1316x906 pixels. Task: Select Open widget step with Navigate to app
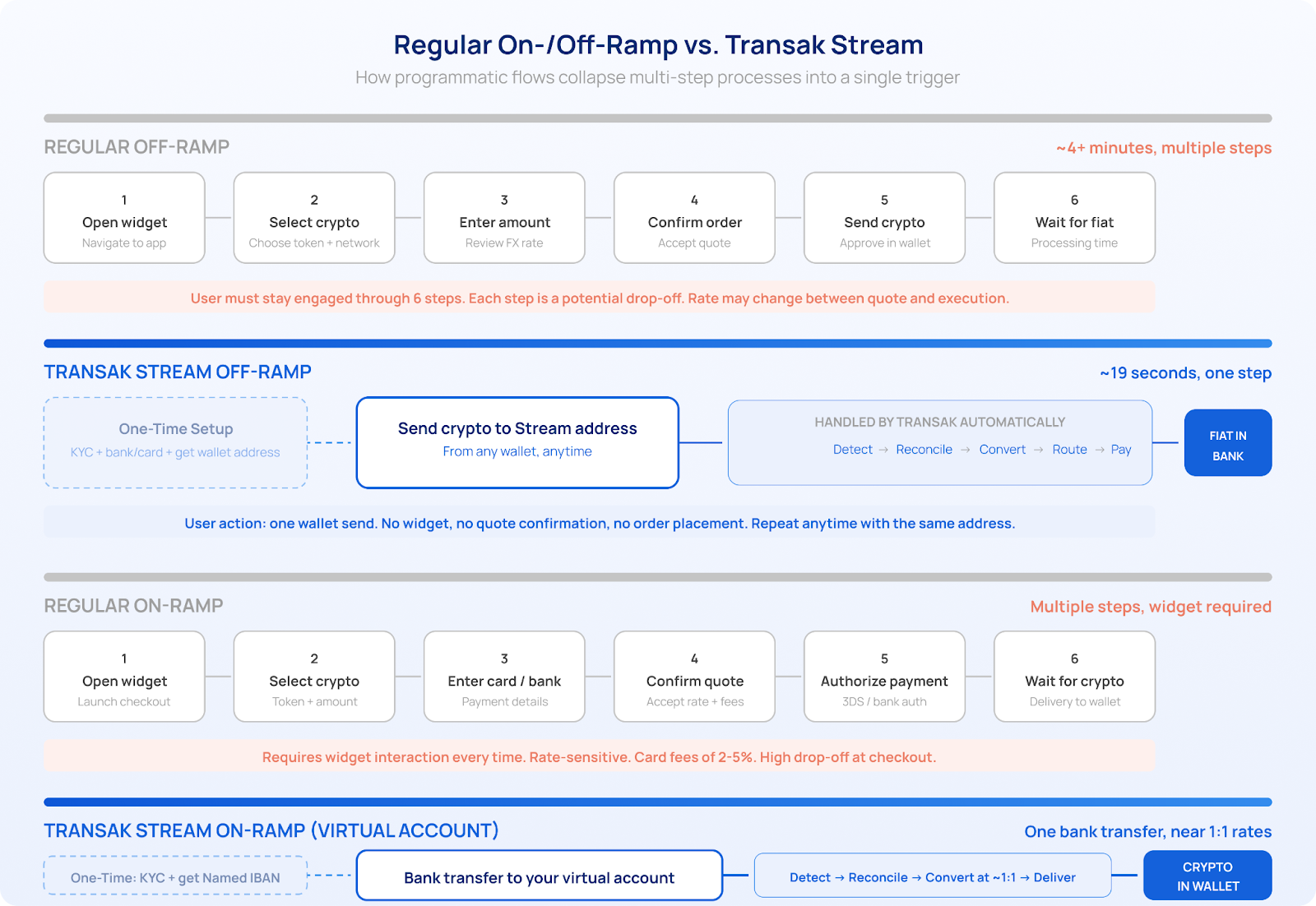[124, 218]
